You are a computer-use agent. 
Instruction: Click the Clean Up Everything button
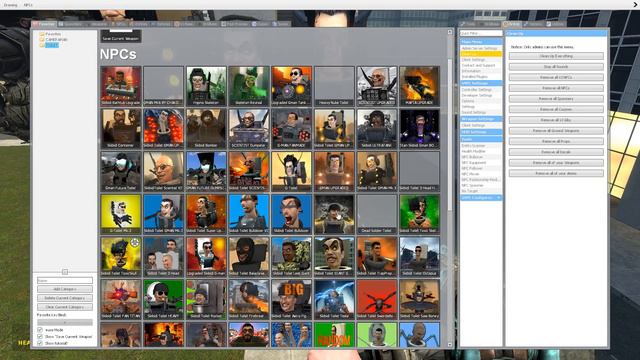tap(556, 56)
